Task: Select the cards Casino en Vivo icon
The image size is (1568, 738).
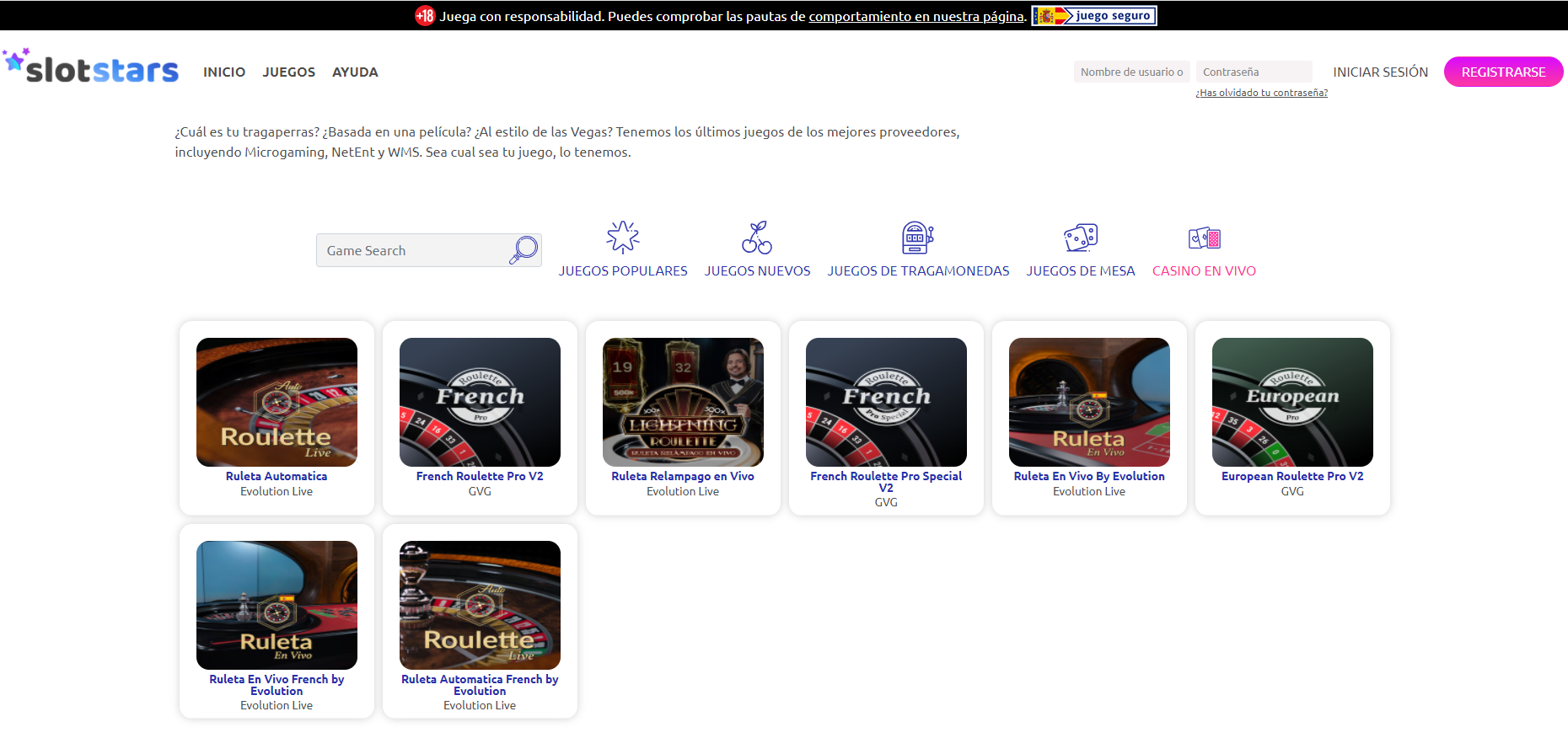Action: coord(1204,238)
